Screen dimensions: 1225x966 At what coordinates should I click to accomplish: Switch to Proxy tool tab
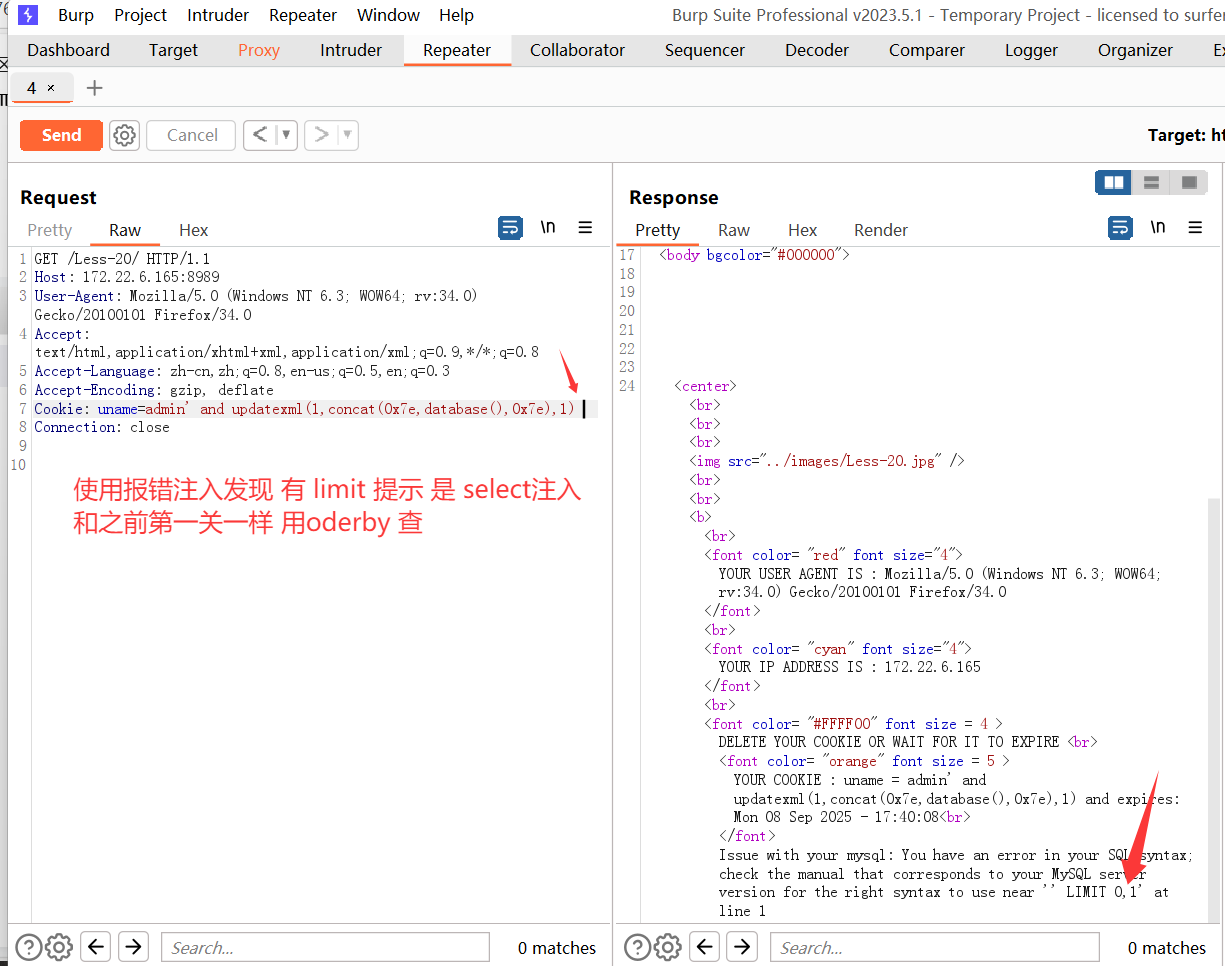click(259, 50)
